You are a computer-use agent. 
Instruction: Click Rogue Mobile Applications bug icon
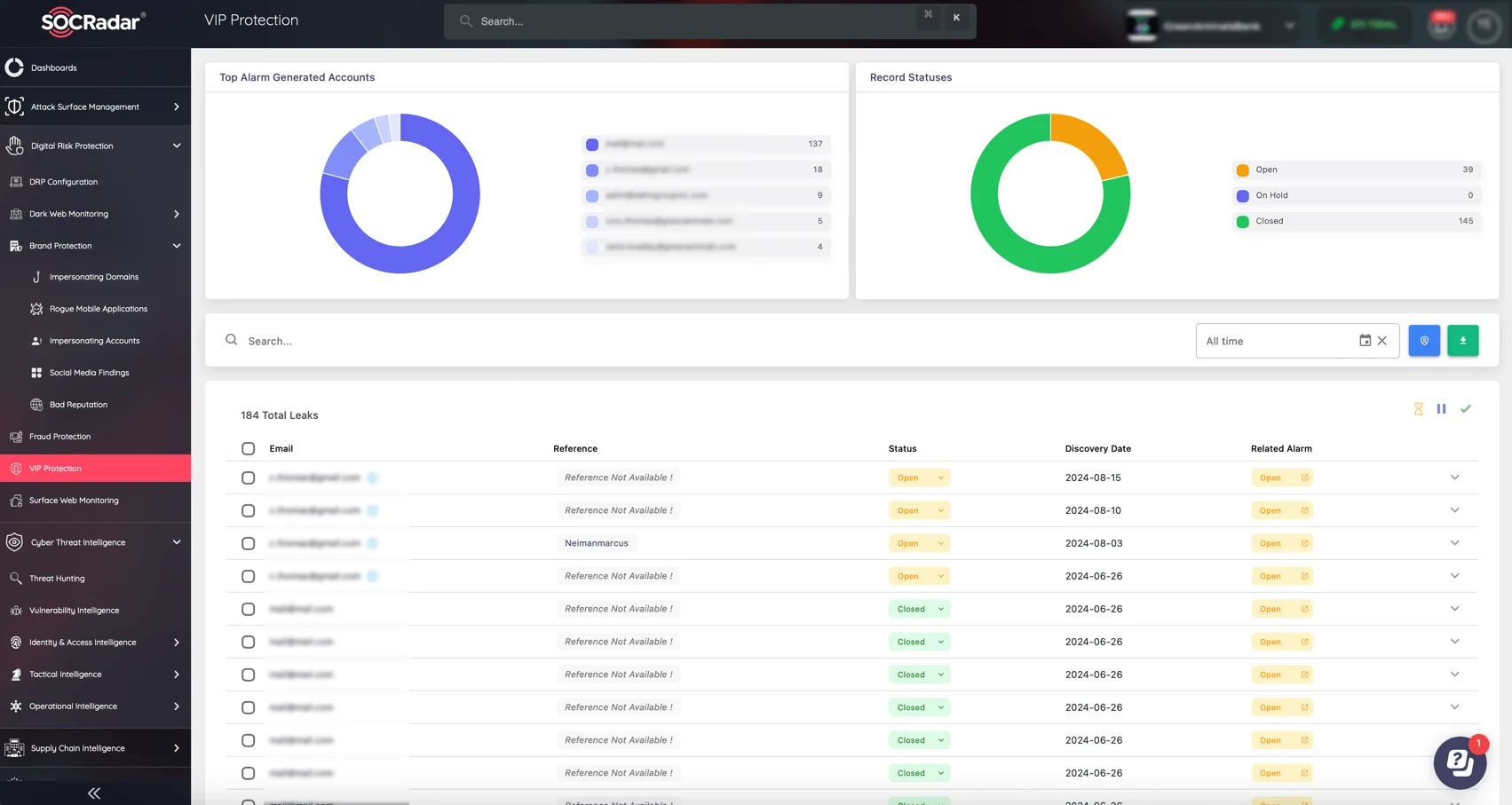pos(36,309)
